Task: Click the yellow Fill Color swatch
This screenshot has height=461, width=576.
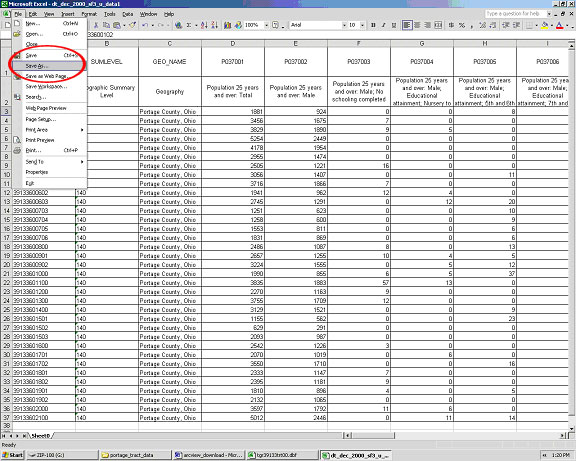Action: (x=545, y=25)
